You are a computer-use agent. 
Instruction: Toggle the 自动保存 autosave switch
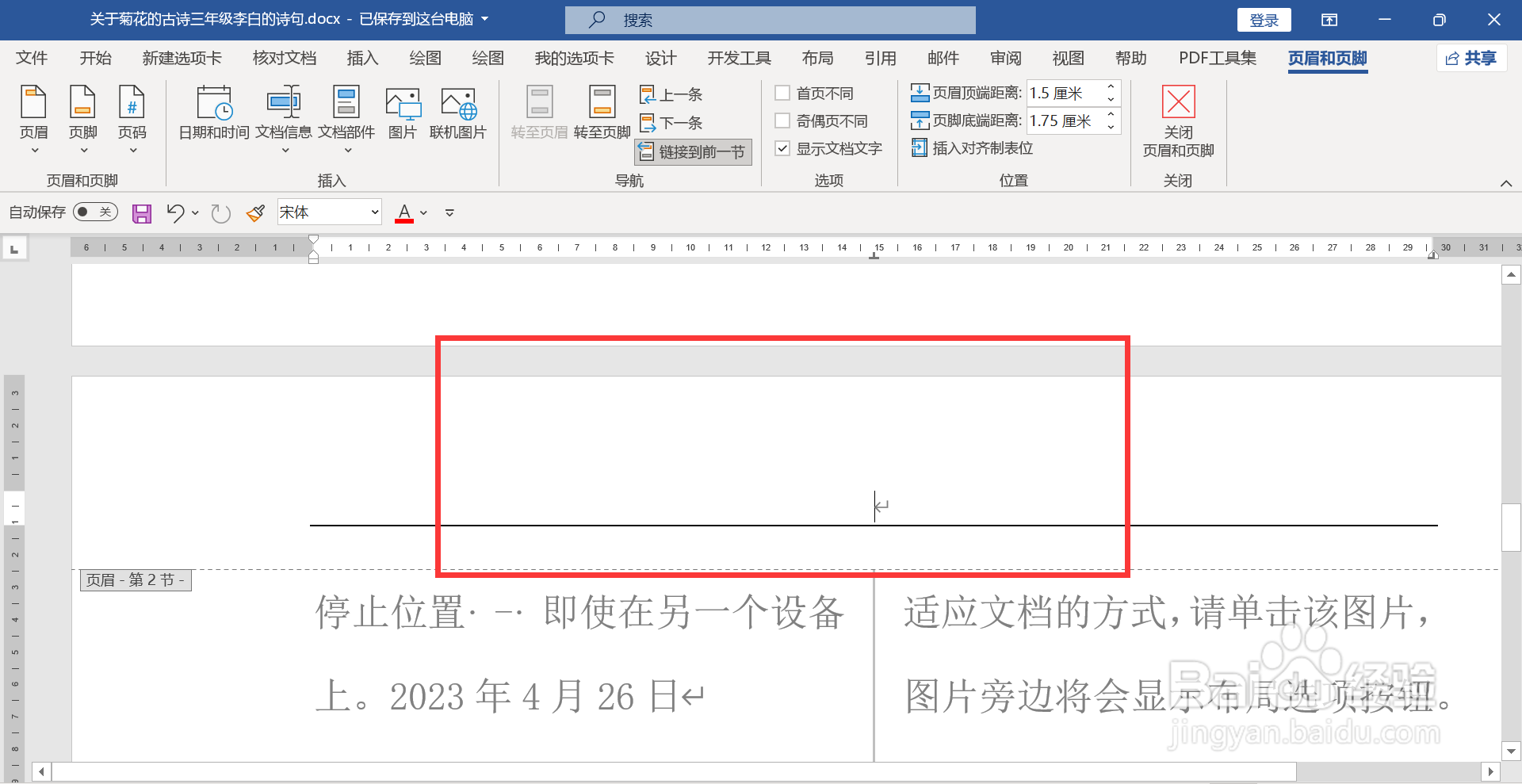[x=95, y=212]
